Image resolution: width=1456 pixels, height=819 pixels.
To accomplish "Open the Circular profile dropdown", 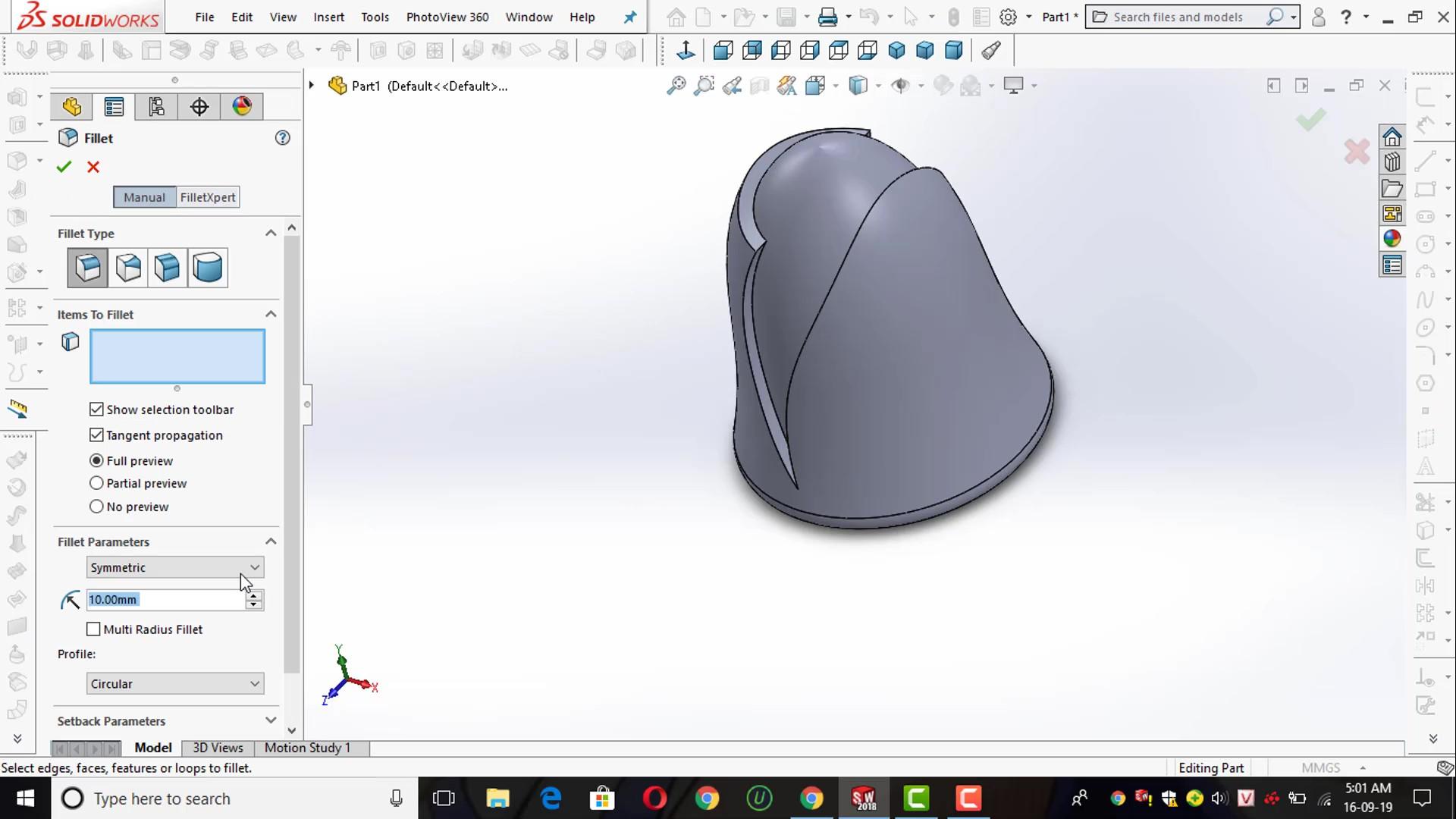I will pos(174,684).
